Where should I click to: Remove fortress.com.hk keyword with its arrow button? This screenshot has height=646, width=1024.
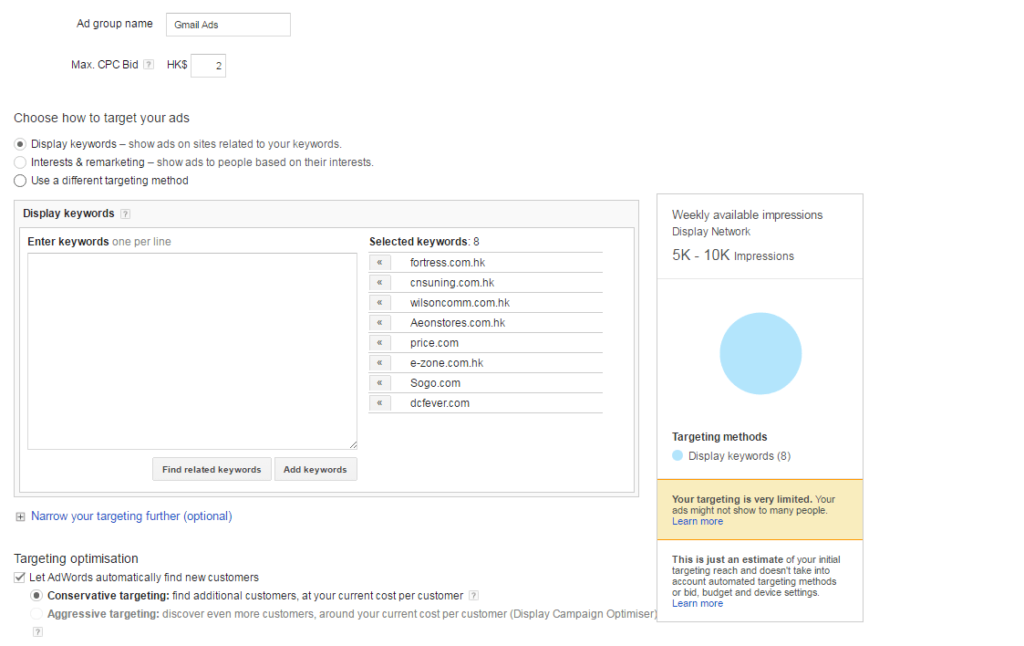click(379, 263)
